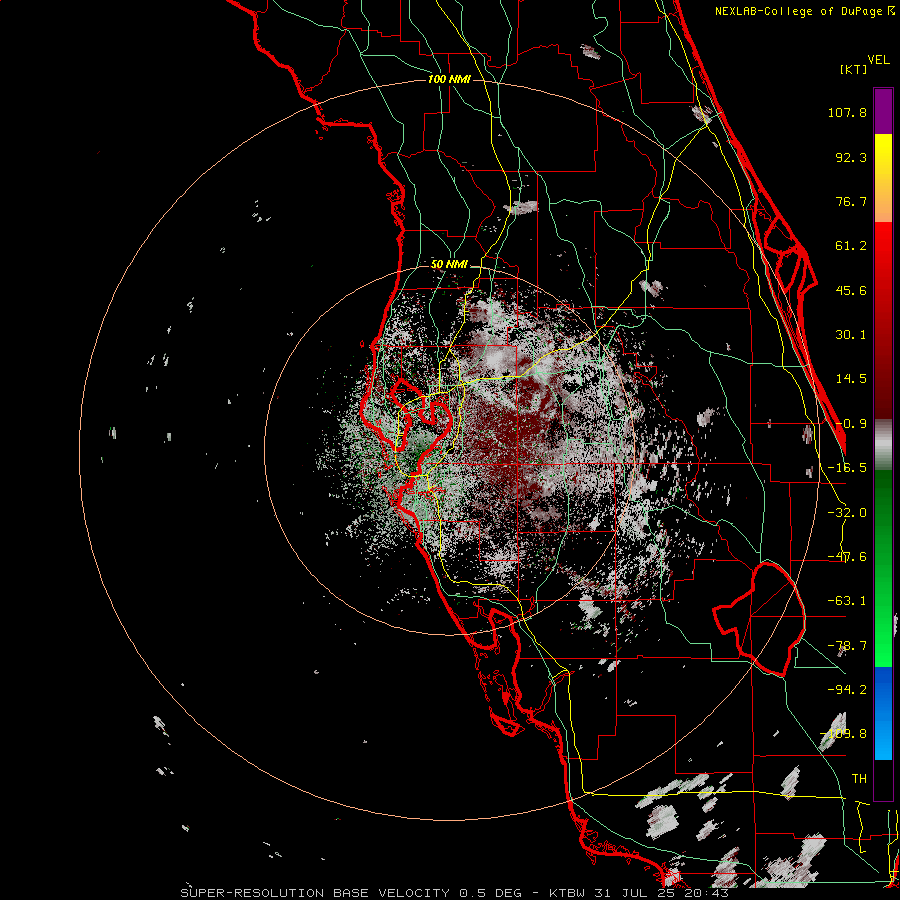Click the 45.6 velocity scale value
Image resolution: width=900 pixels, height=900 pixels.
tap(851, 290)
